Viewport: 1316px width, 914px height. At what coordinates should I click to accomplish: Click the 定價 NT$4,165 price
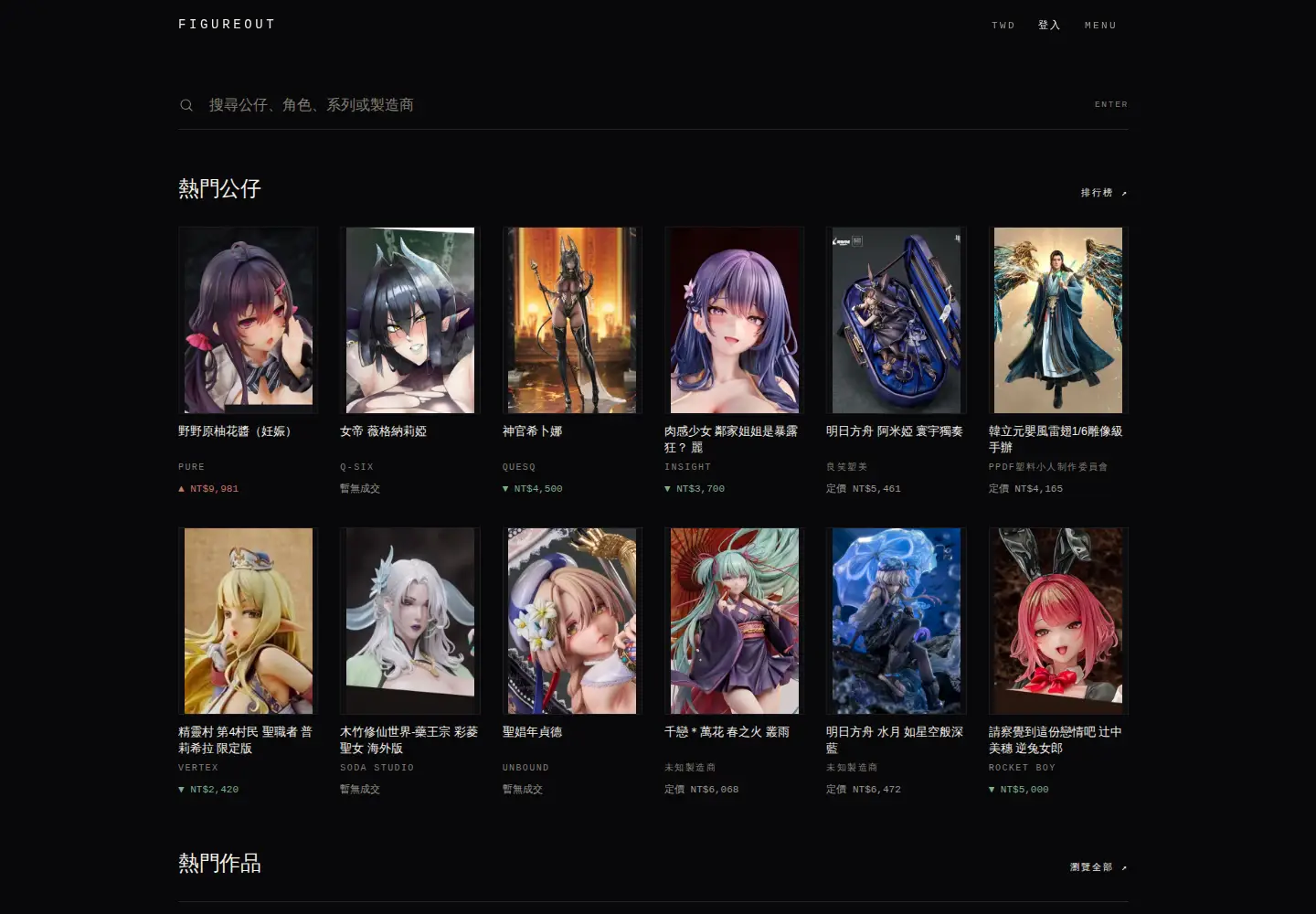tap(1025, 489)
